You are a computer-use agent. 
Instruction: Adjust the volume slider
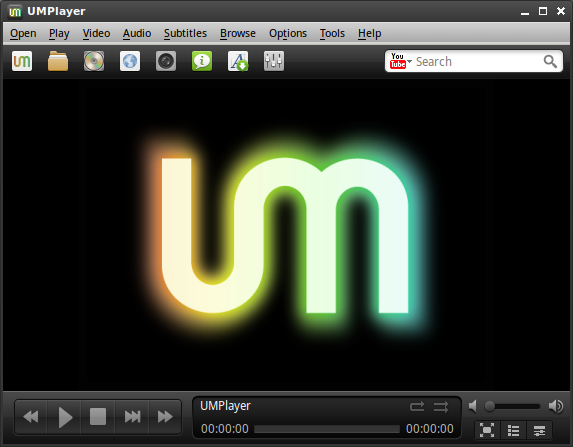click(512, 406)
